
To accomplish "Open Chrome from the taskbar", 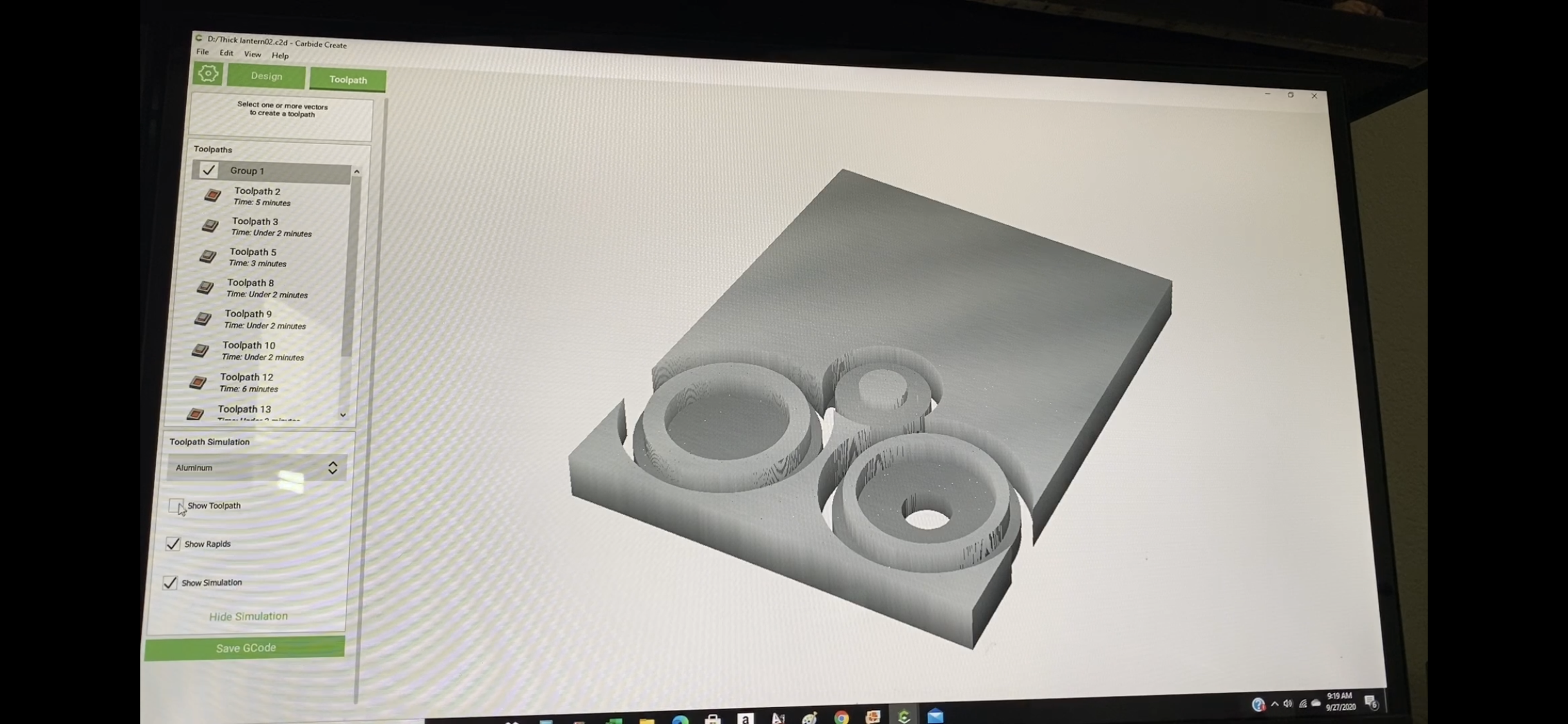I will pos(841,717).
